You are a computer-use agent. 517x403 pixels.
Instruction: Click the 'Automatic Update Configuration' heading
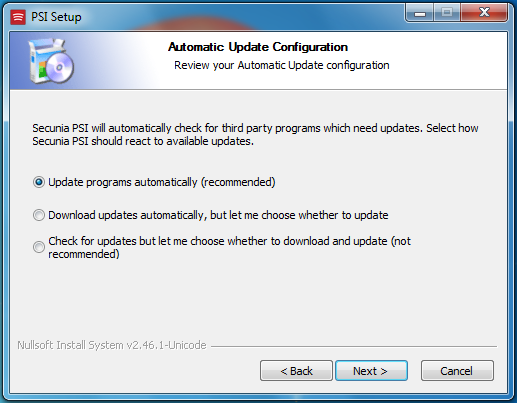258,47
